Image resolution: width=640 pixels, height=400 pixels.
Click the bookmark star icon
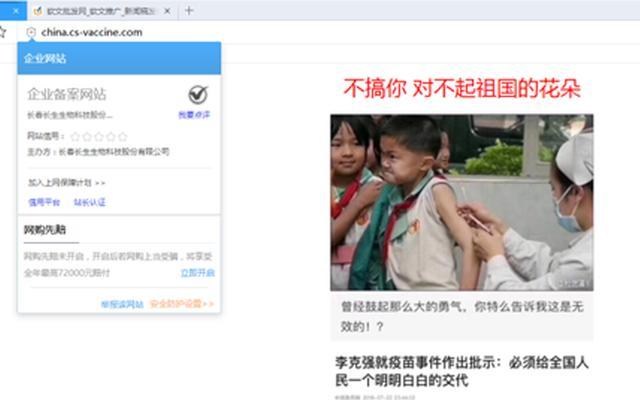(x=4, y=32)
